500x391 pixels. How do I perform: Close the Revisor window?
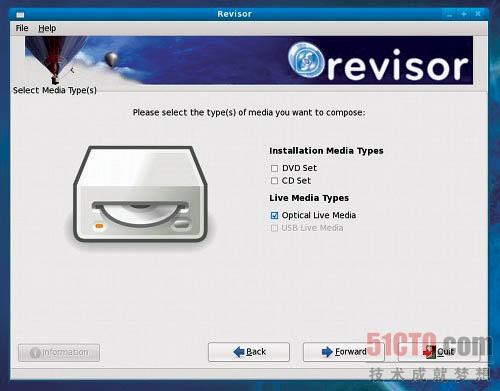(x=478, y=14)
